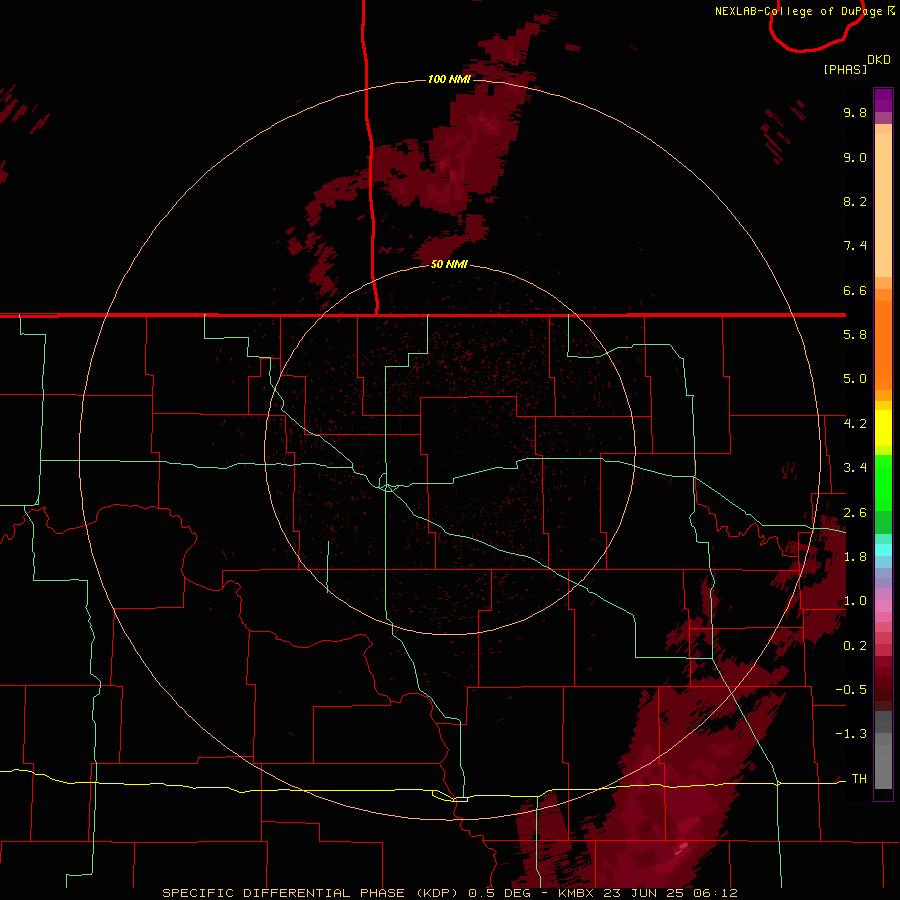Image resolution: width=900 pixels, height=900 pixels.
Task: Click the NEXLAB-College of DuPage credit text
Action: coord(804,11)
